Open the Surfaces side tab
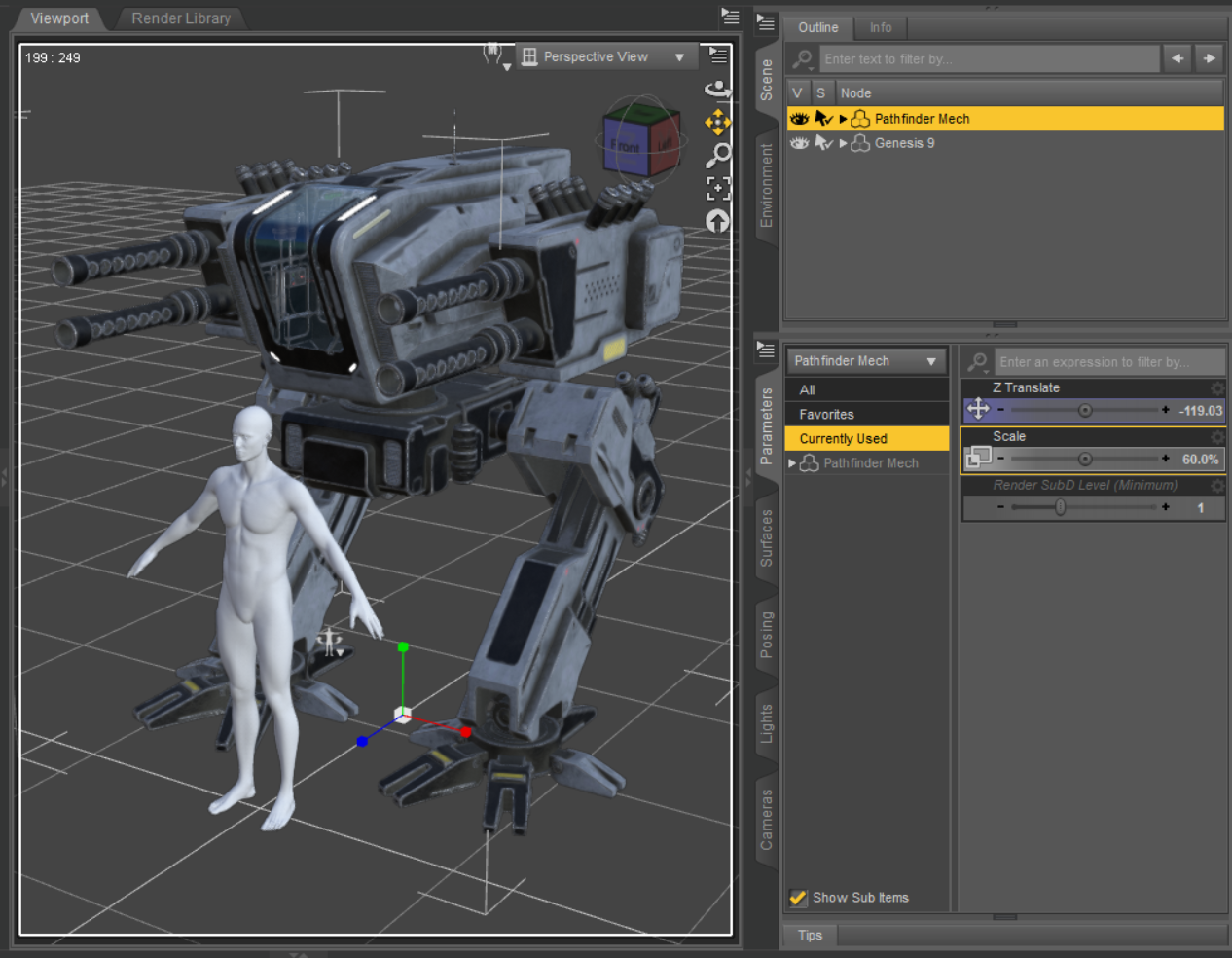Image resolution: width=1232 pixels, height=958 pixels. 767,537
